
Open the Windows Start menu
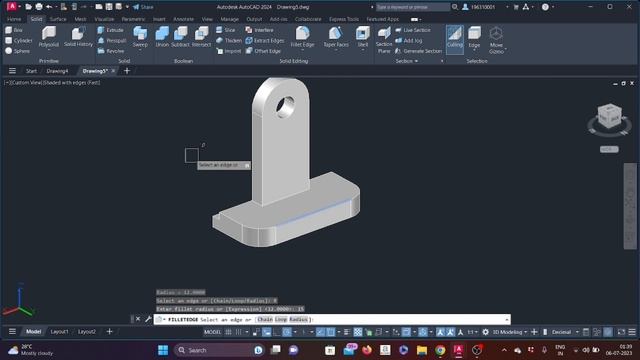(163, 350)
